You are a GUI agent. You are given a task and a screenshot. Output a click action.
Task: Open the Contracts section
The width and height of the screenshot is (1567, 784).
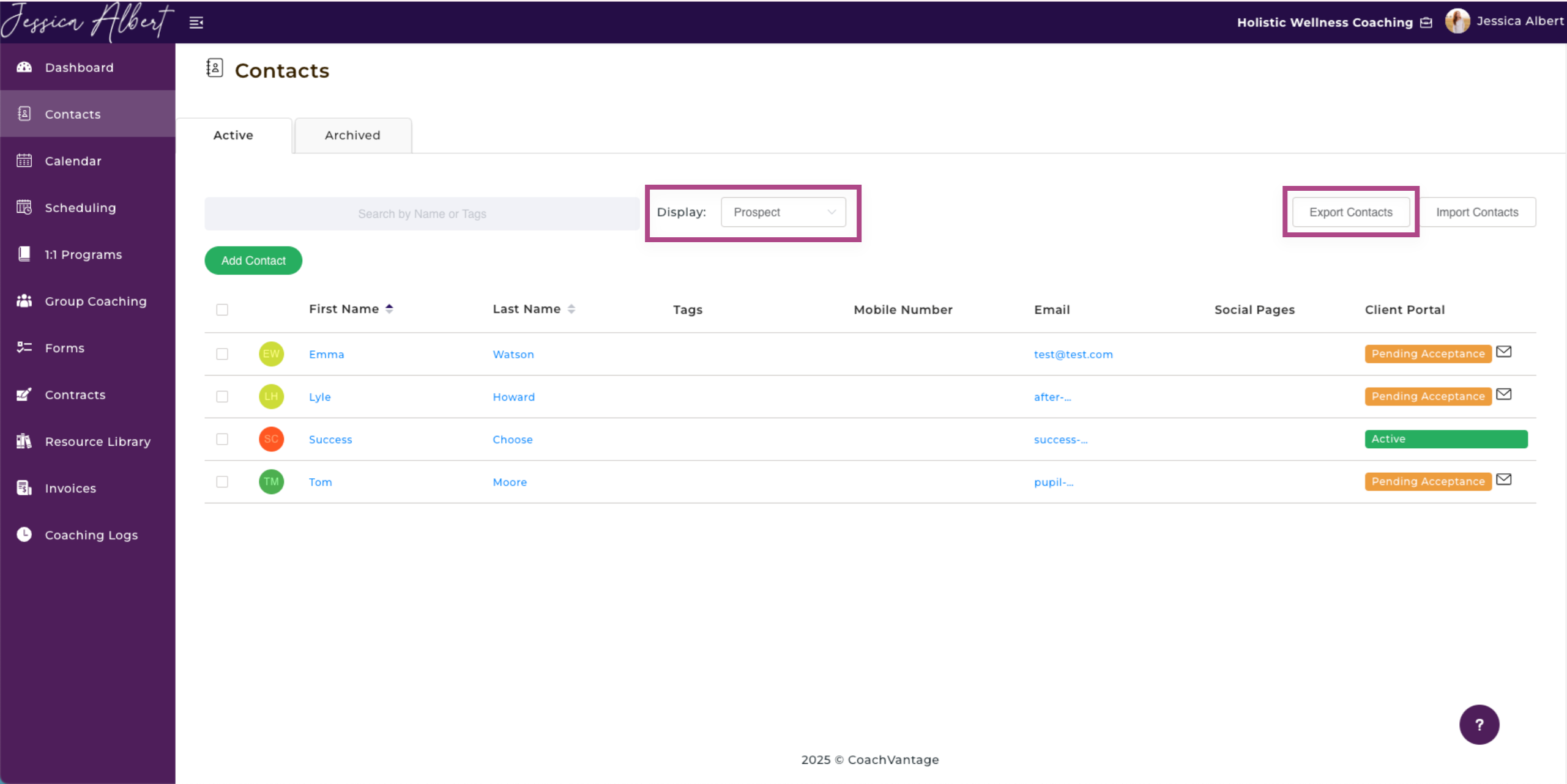point(87,394)
